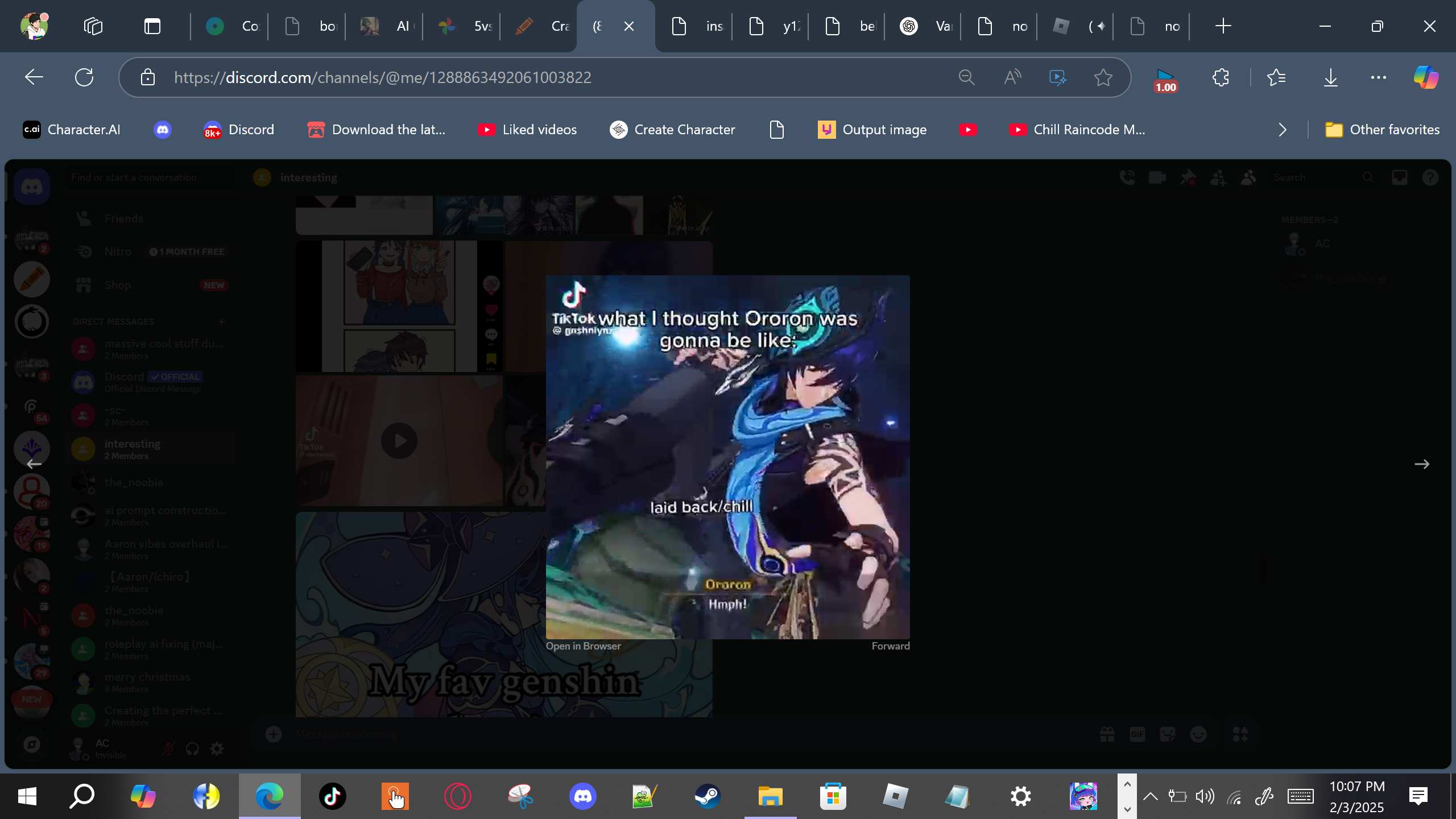1456x819 pixels.
Task: Show the next image in the Discord viewer
Action: (x=1422, y=464)
